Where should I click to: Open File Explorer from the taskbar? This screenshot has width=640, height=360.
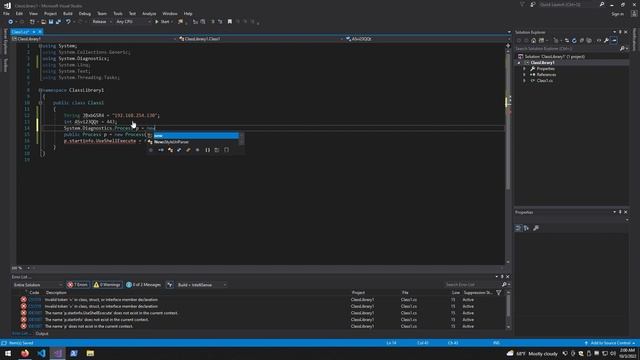90,353
